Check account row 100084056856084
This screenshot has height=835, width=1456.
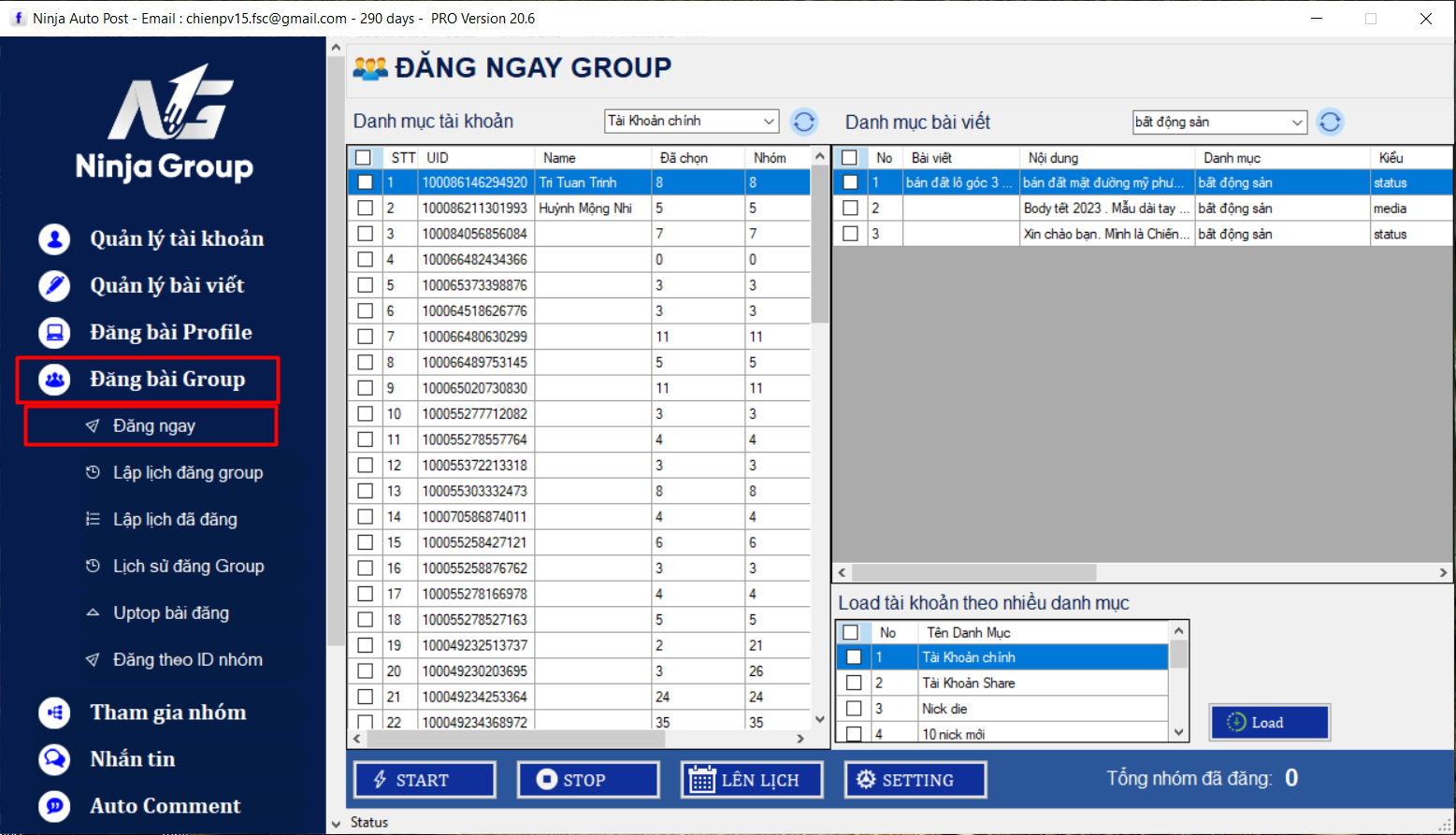[366, 234]
